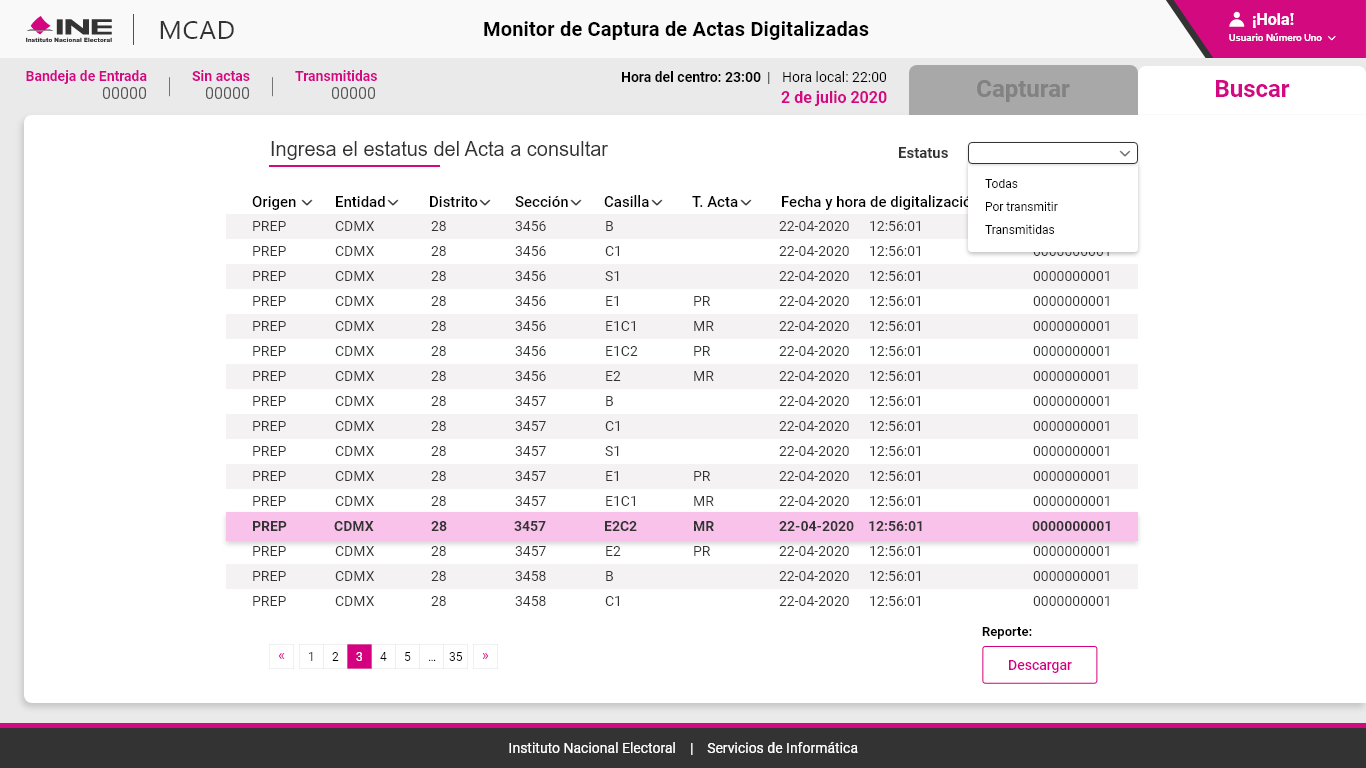Download the report with Descargar
This screenshot has width=1366, height=768.
1039,665
